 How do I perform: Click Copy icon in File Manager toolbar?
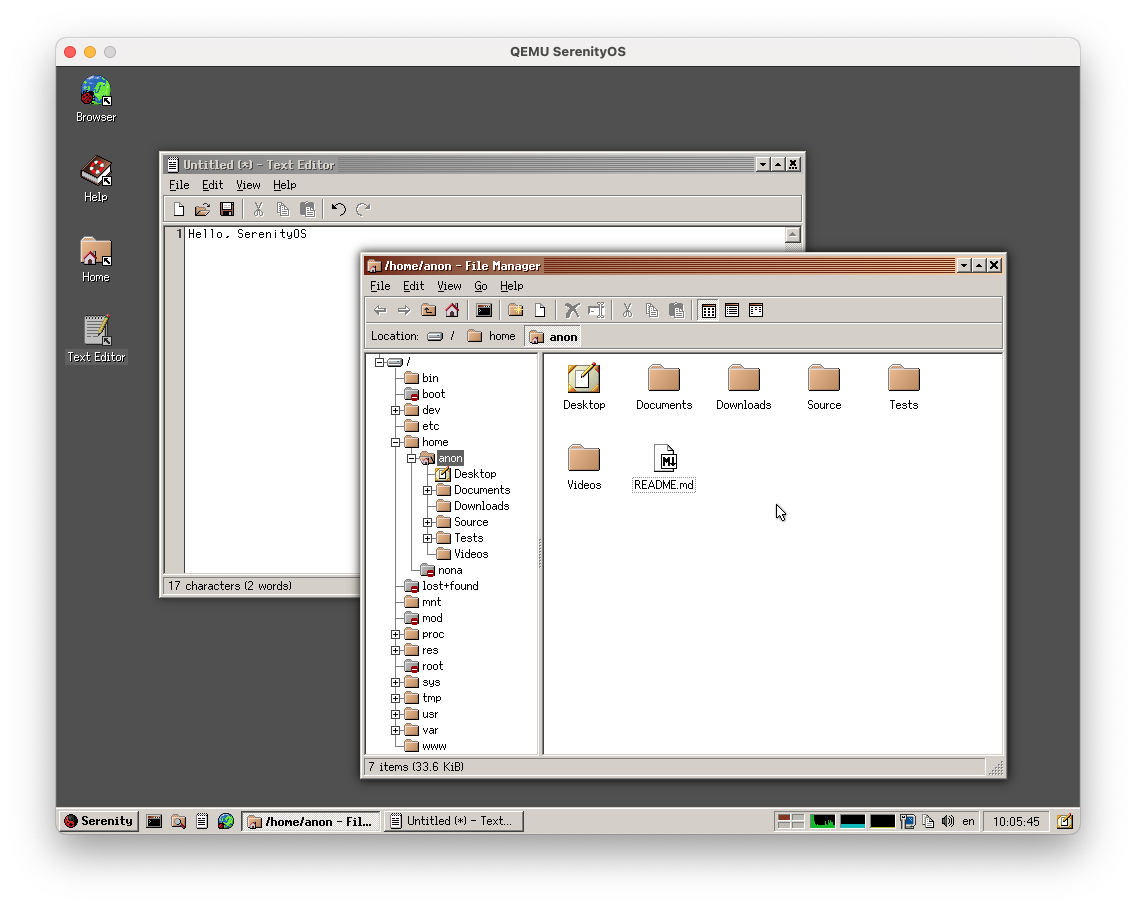pyautogui.click(x=652, y=311)
